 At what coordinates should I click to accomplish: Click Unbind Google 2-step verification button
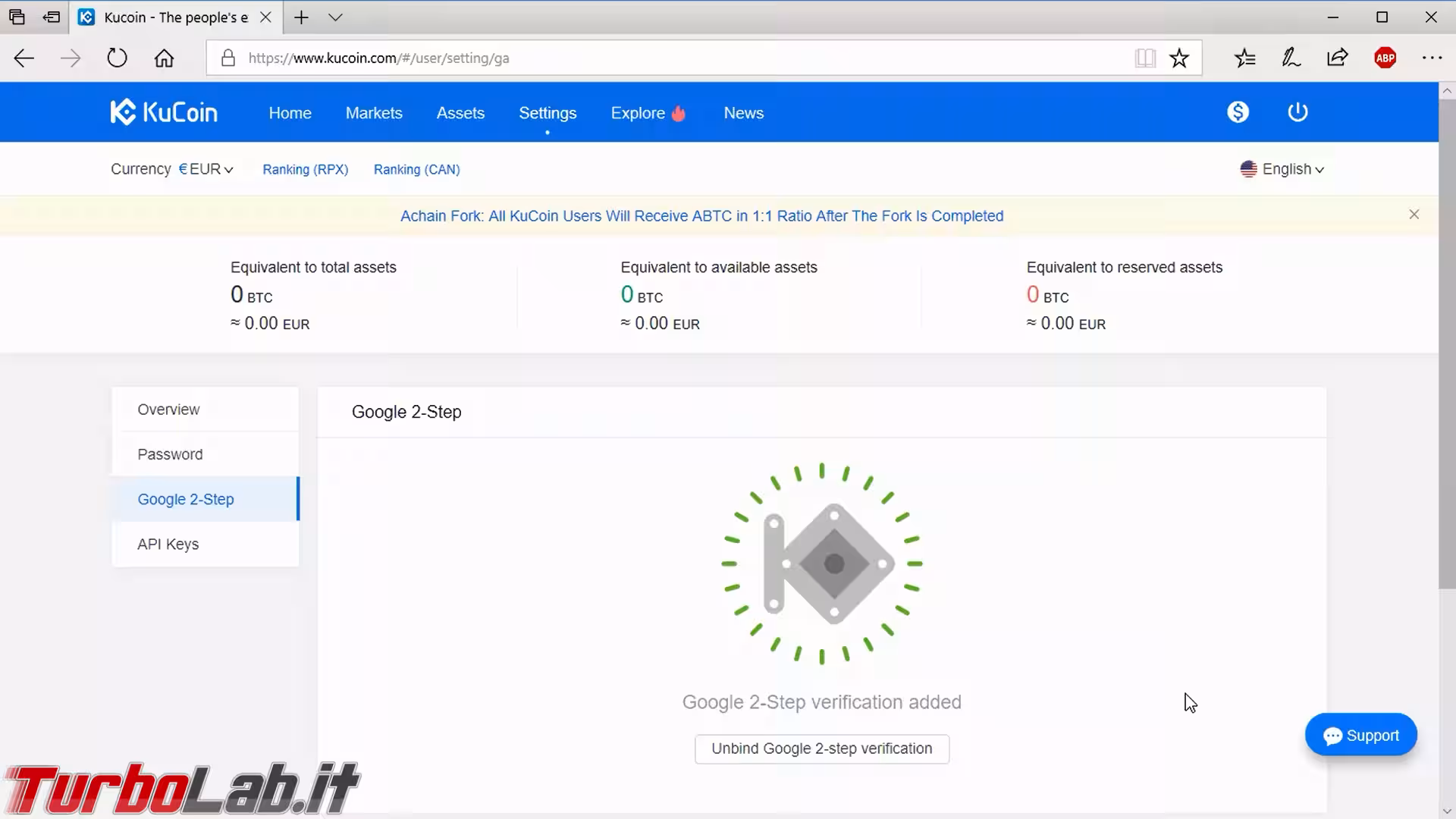tap(821, 748)
